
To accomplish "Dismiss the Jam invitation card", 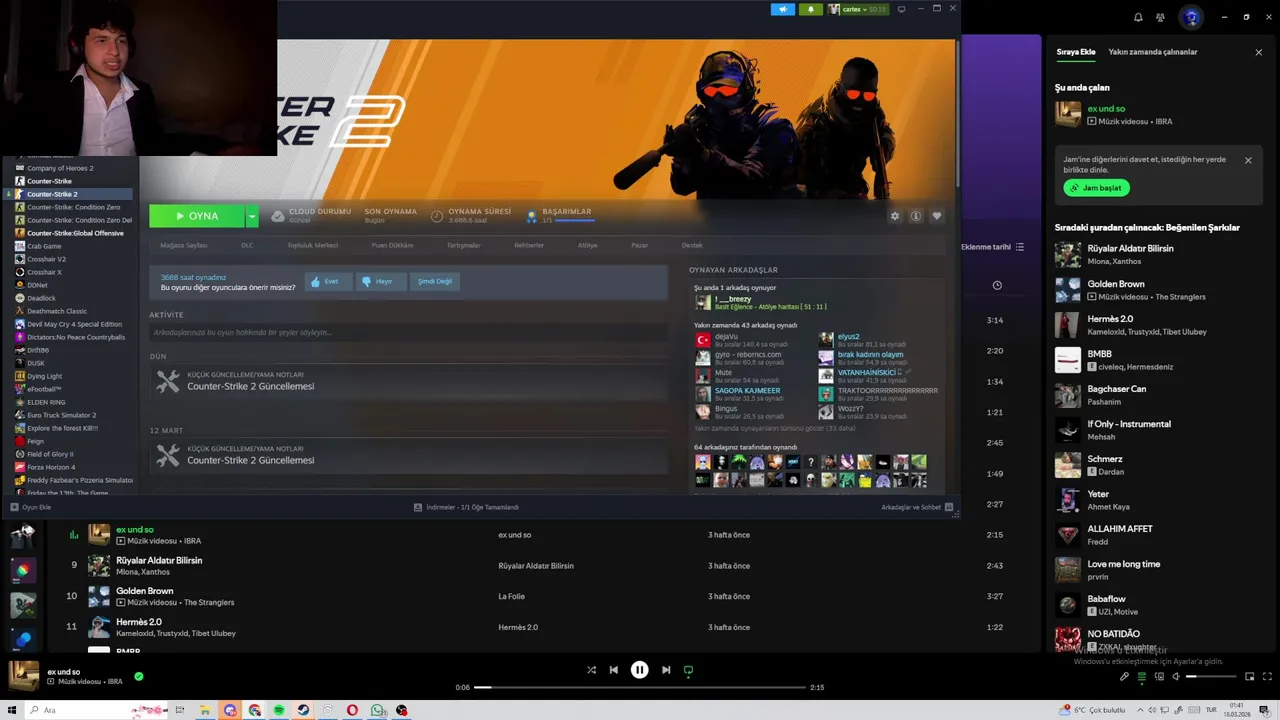I will (1248, 160).
